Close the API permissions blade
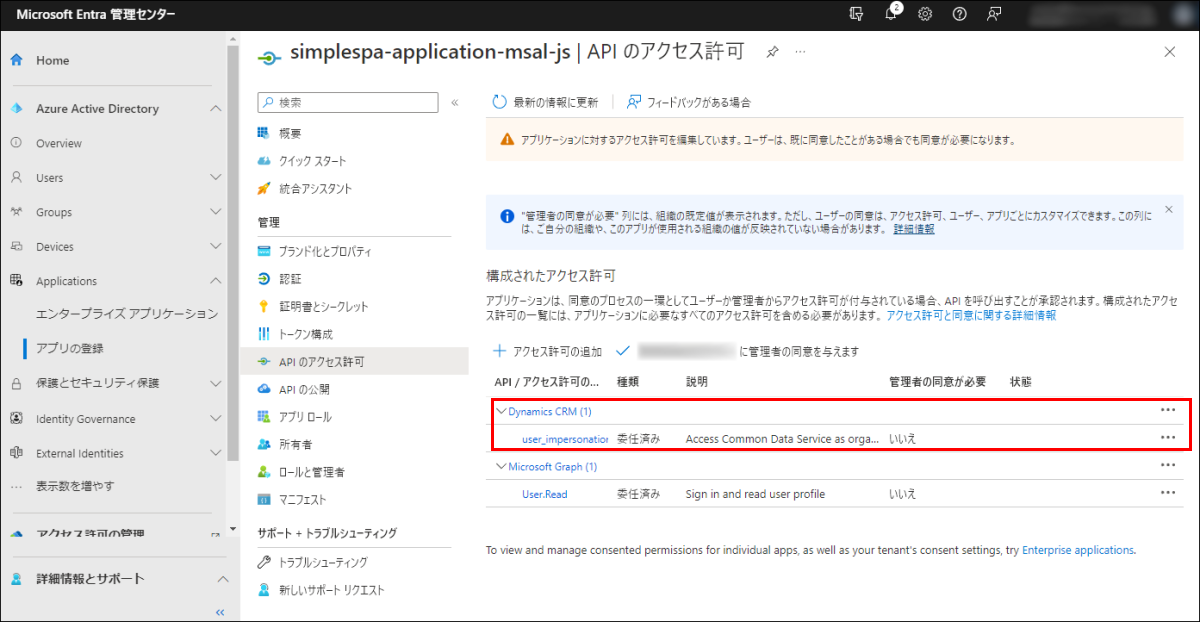 1171,51
